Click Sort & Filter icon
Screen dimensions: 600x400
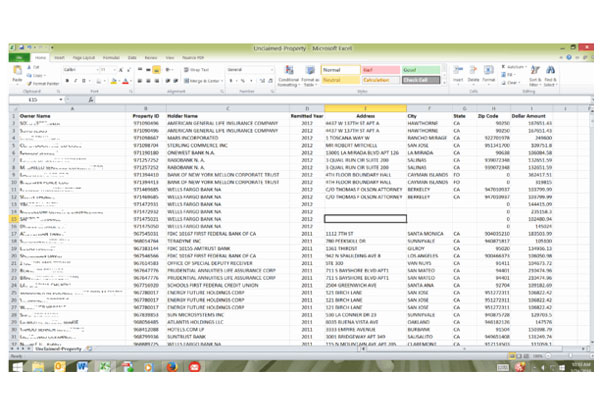pos(535,70)
